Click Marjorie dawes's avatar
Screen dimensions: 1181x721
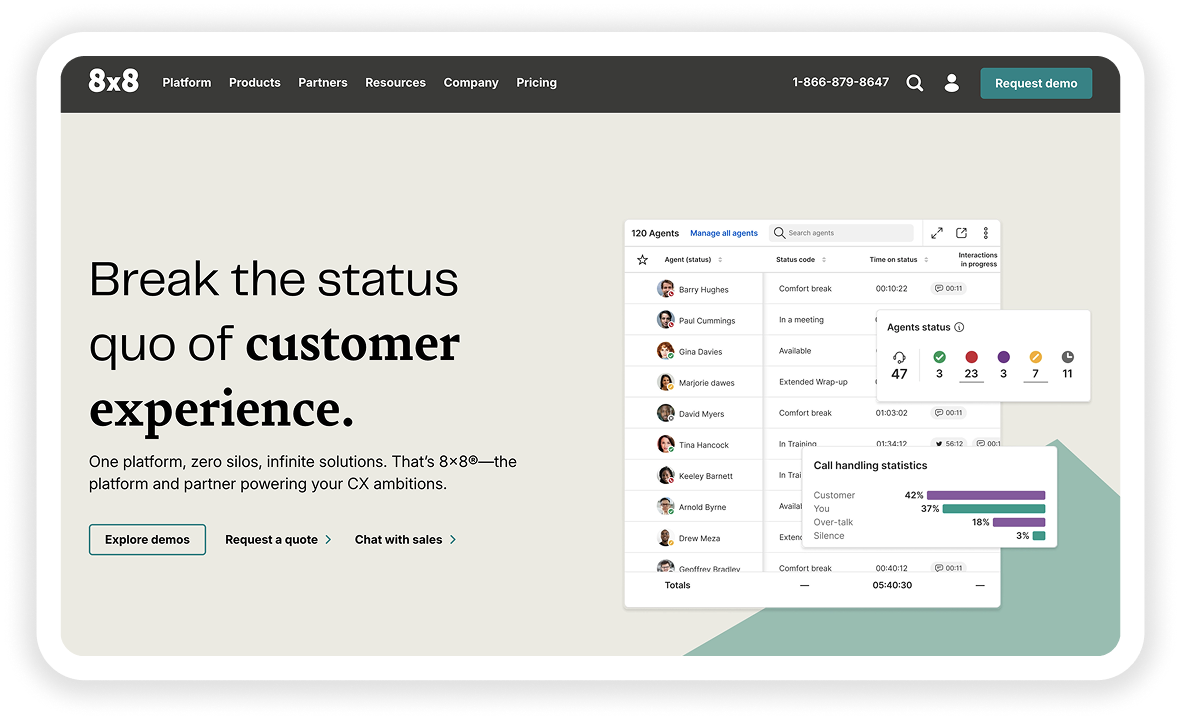pyautogui.click(x=665, y=382)
